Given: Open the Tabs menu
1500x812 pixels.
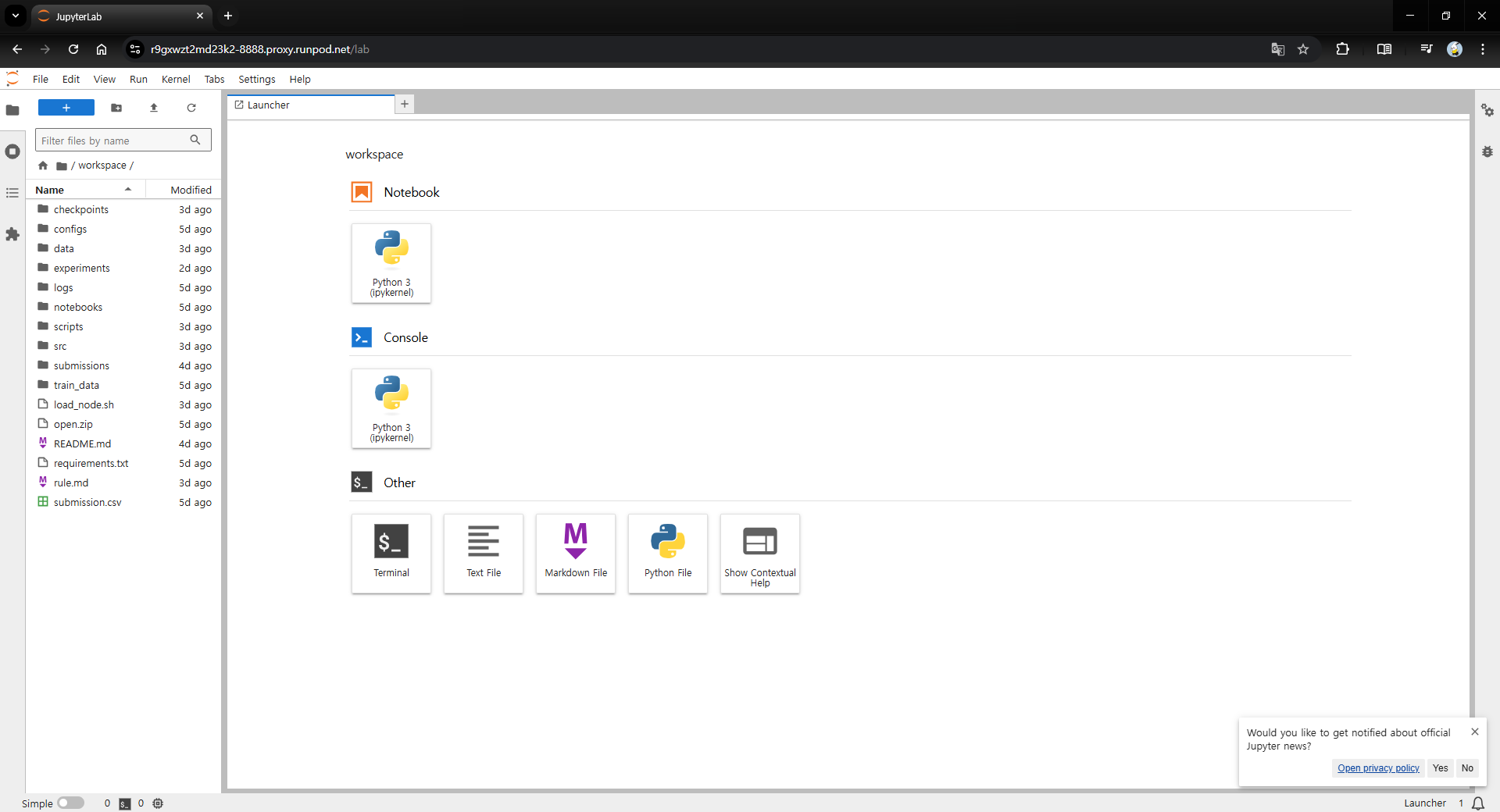Looking at the screenshot, I should [x=214, y=79].
